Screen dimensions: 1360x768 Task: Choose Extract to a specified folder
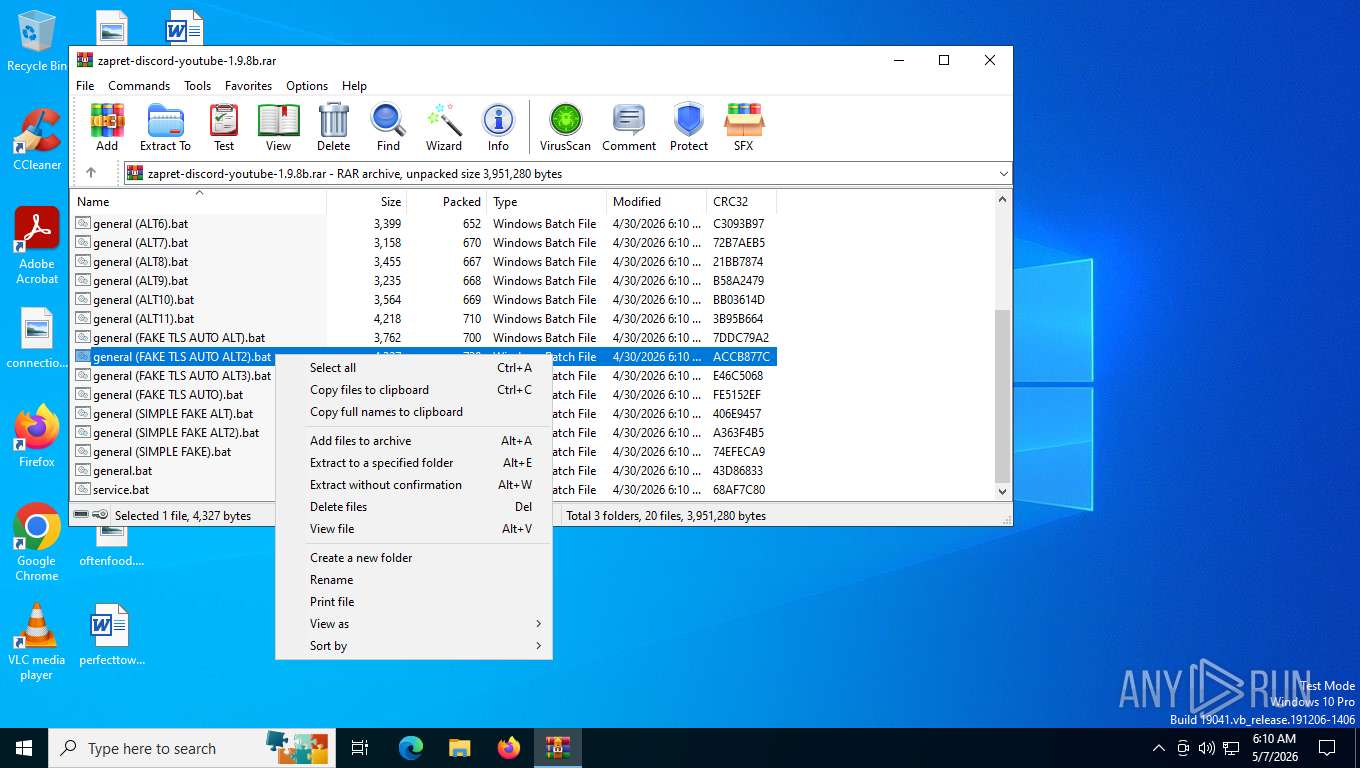[x=414, y=463]
